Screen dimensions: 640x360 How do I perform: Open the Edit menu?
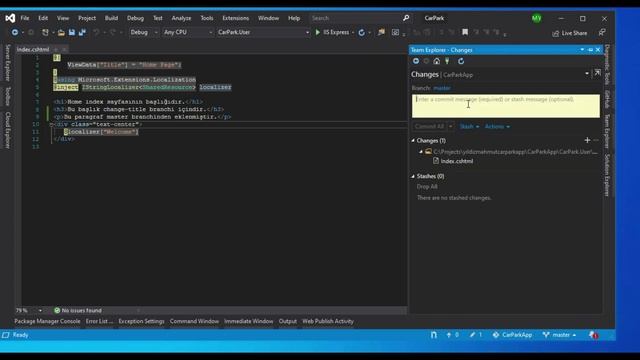43,18
